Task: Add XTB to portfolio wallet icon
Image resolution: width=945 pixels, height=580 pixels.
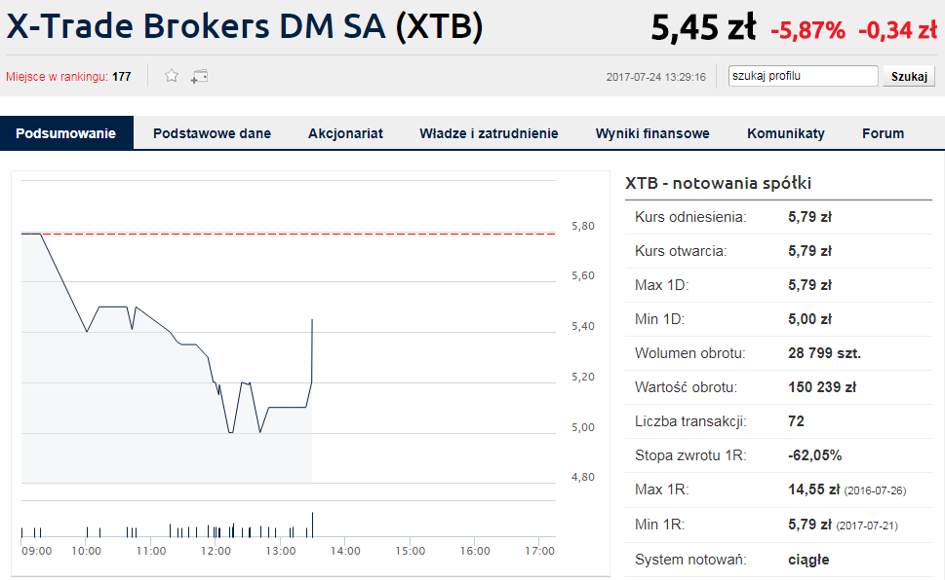Action: click(x=199, y=77)
